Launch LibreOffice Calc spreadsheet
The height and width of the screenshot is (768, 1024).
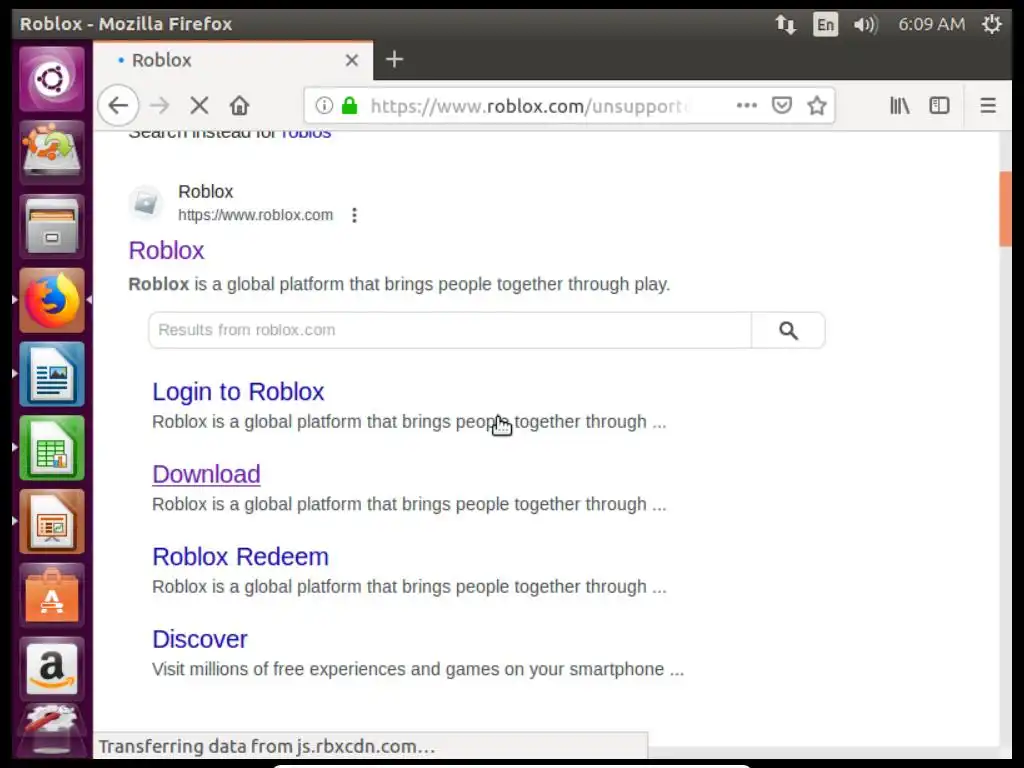point(52,448)
